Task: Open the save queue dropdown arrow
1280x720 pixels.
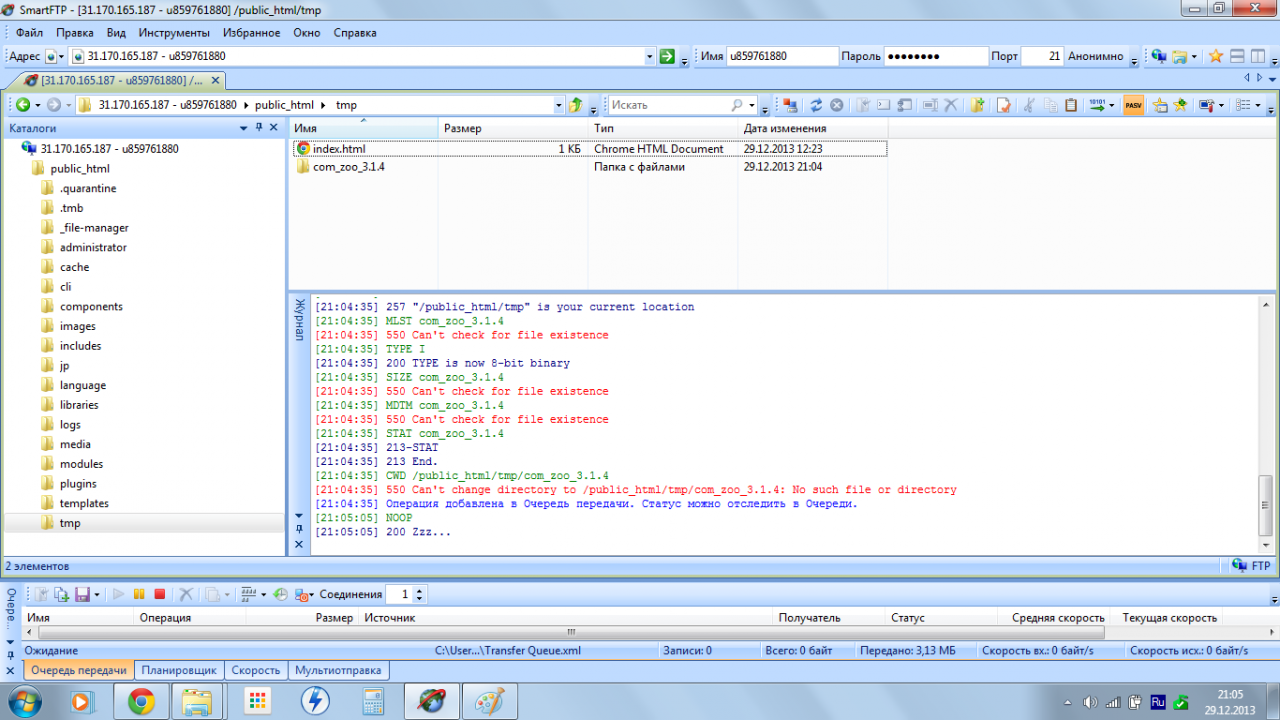Action: [x=97, y=594]
